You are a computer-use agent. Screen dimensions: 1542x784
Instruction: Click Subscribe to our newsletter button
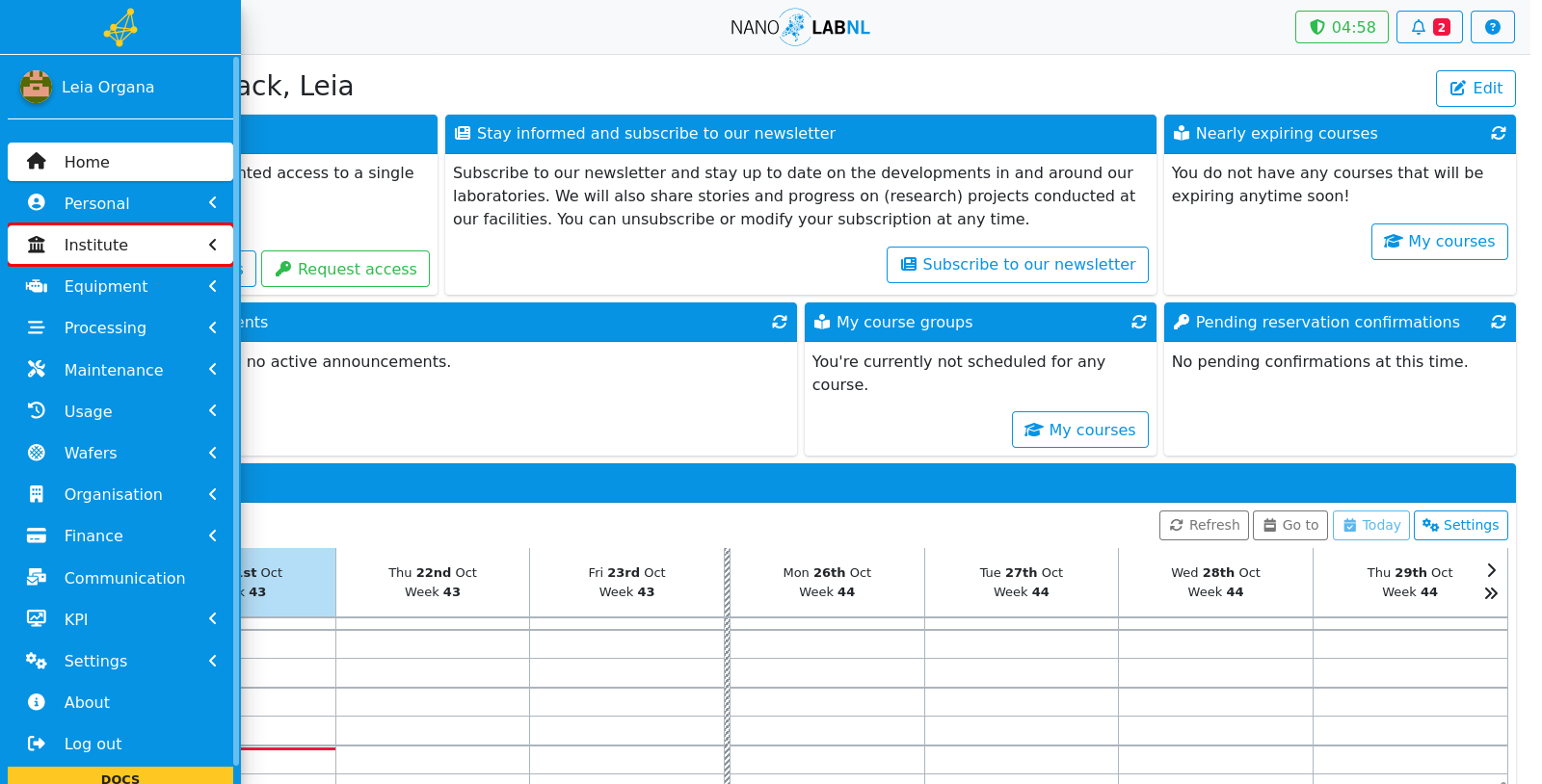[x=1017, y=265]
